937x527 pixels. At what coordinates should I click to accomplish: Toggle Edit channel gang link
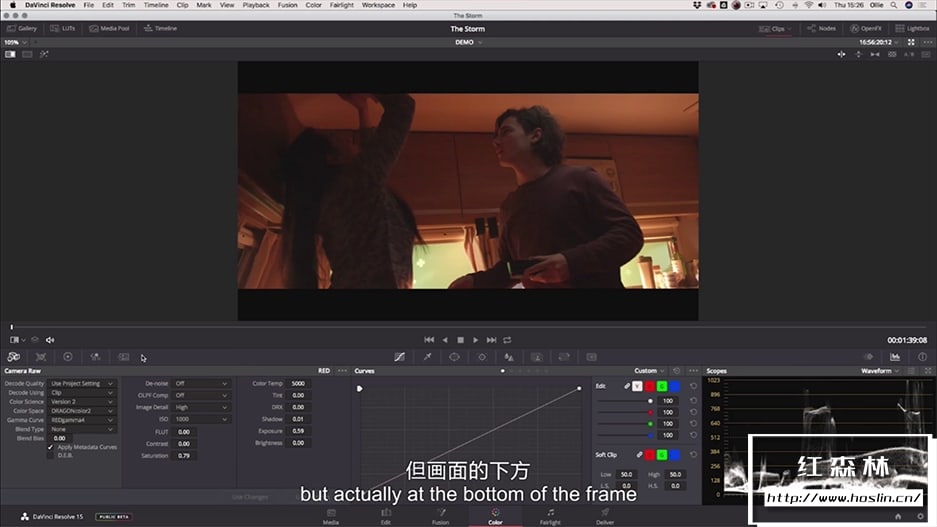[627, 386]
